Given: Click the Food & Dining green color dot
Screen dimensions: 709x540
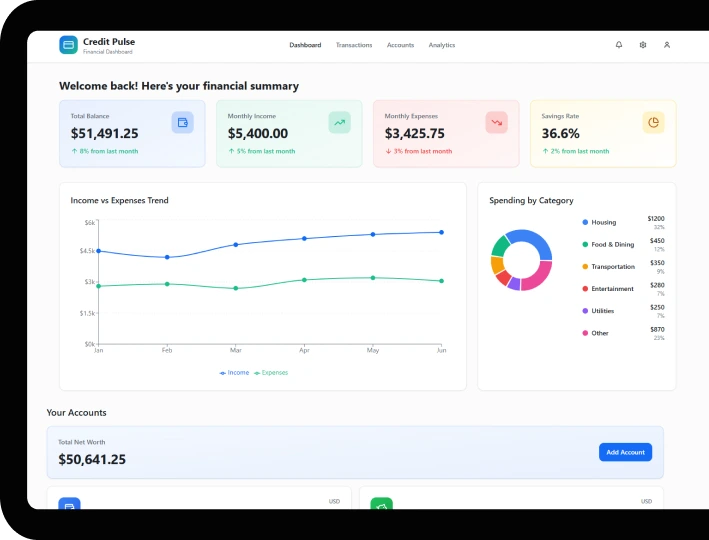Looking at the screenshot, I should [585, 244].
